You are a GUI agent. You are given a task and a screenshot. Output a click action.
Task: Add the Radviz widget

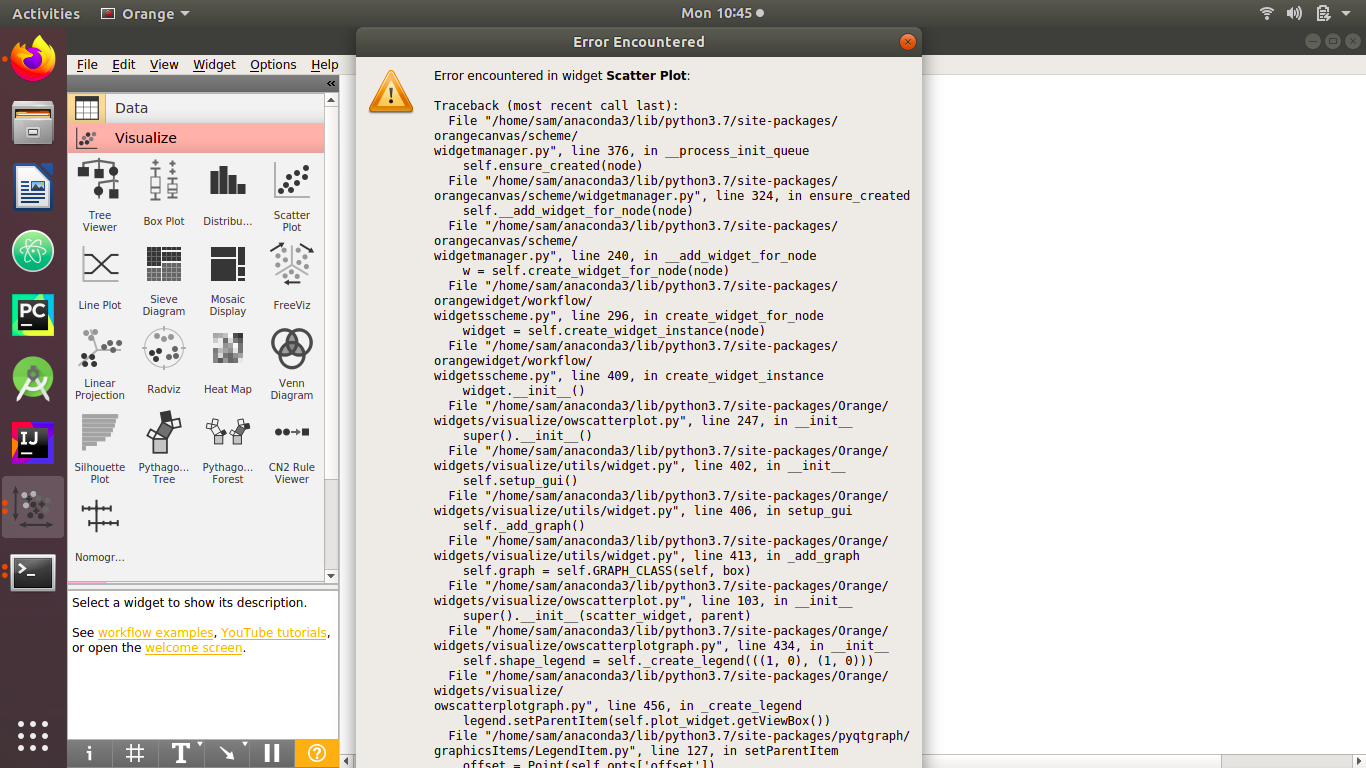coord(163,355)
